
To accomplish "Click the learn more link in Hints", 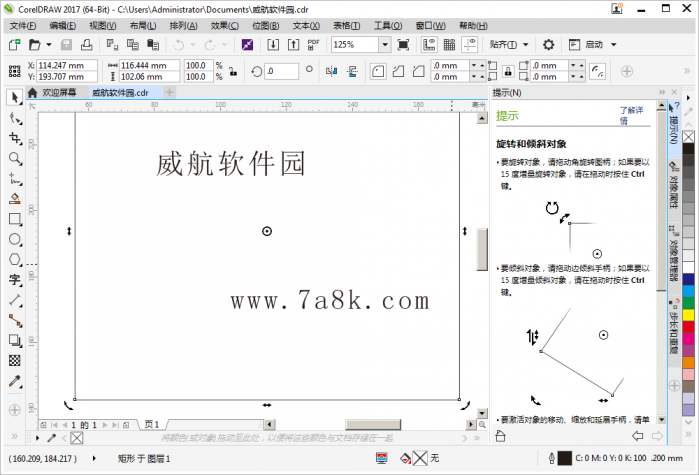I will 631,115.
